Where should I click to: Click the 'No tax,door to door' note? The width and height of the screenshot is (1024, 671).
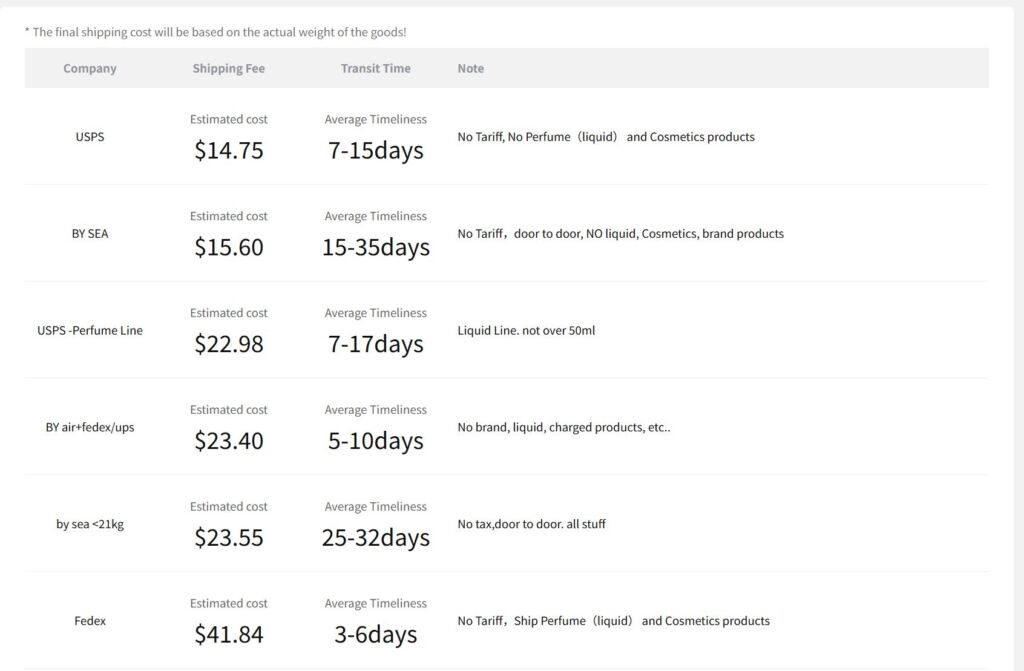pos(531,524)
